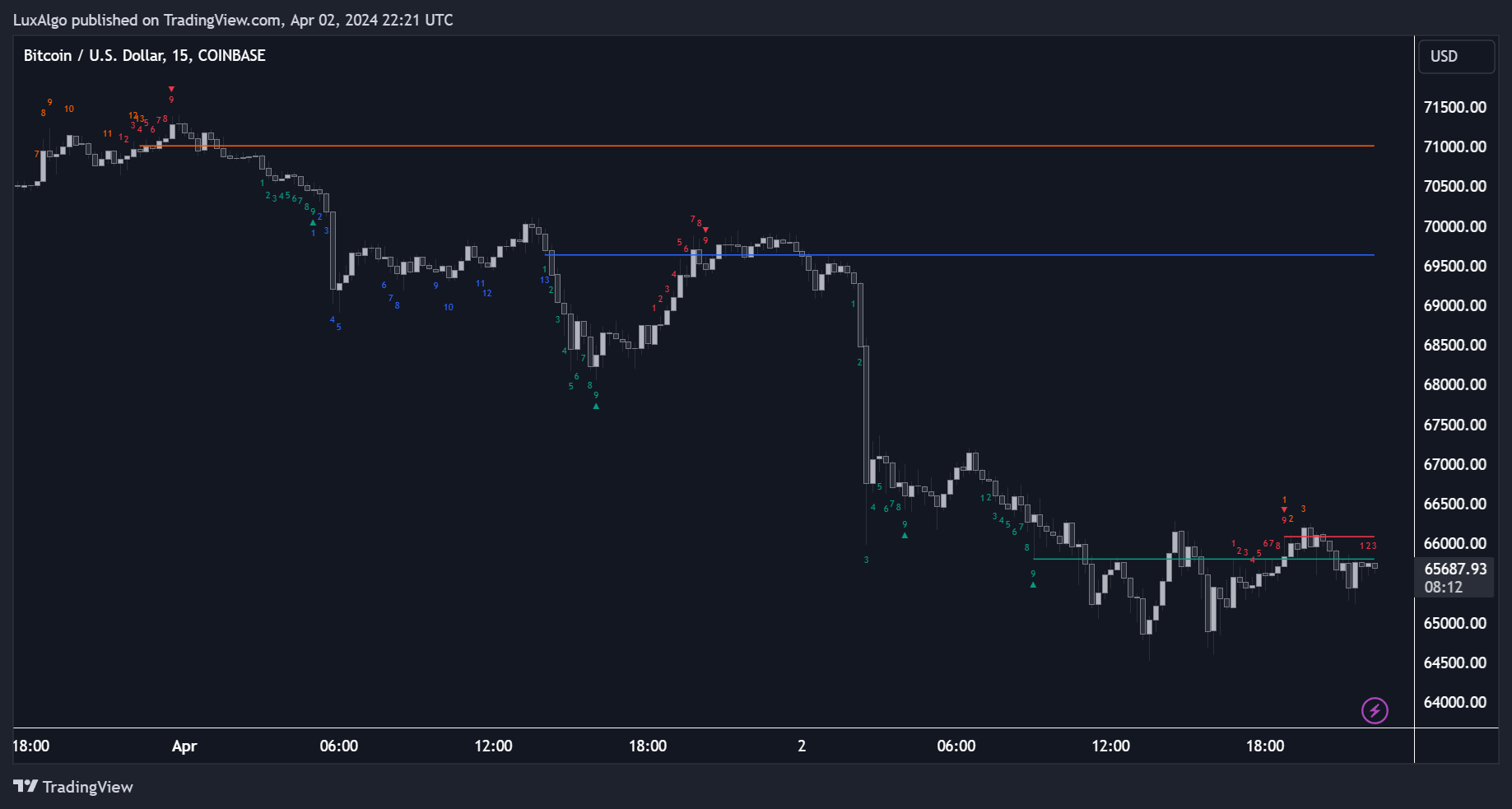Click the green up arrow below the 68000 low

pyautogui.click(x=596, y=406)
